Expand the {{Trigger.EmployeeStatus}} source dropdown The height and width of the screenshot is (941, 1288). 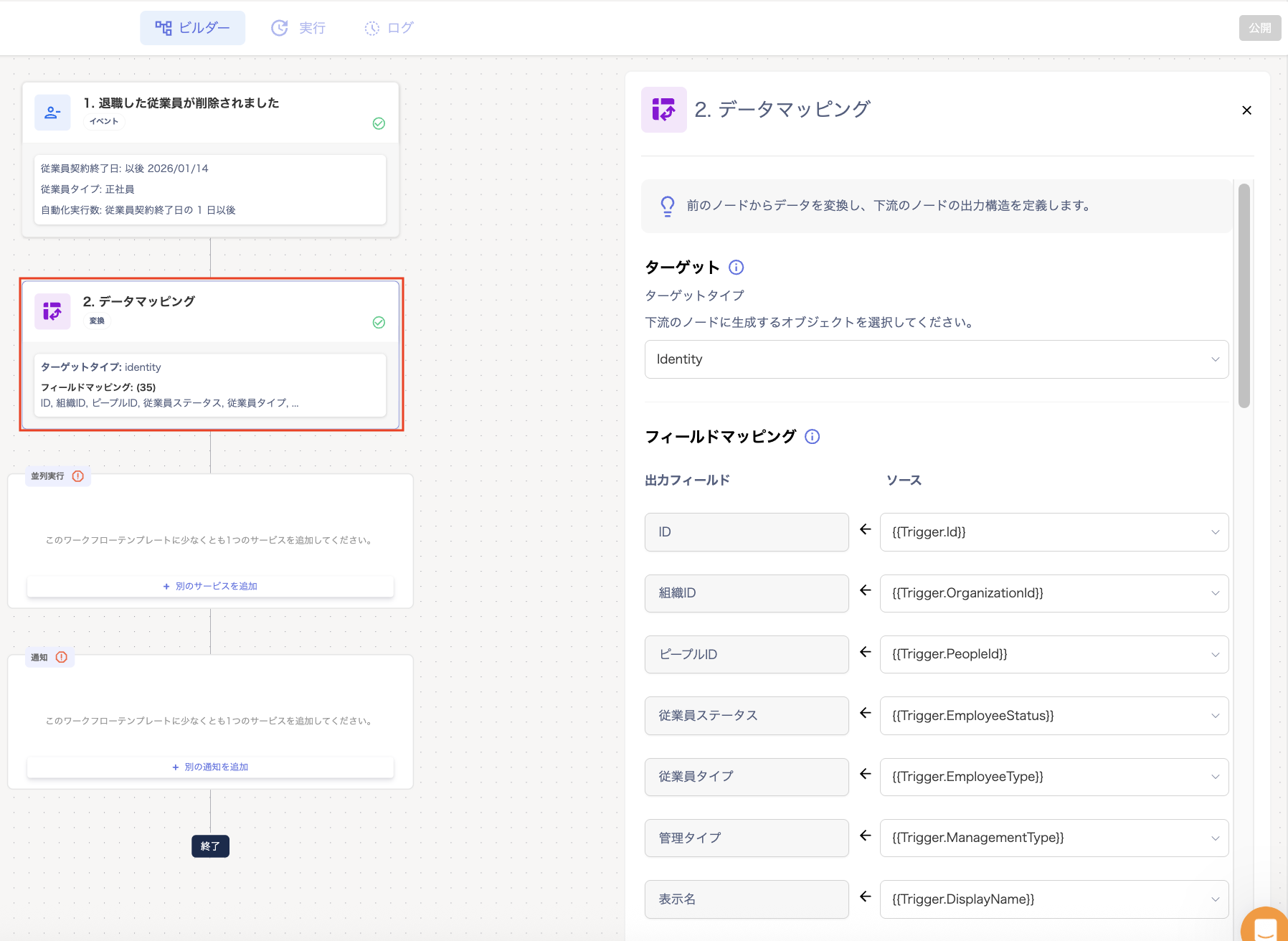tap(1054, 716)
